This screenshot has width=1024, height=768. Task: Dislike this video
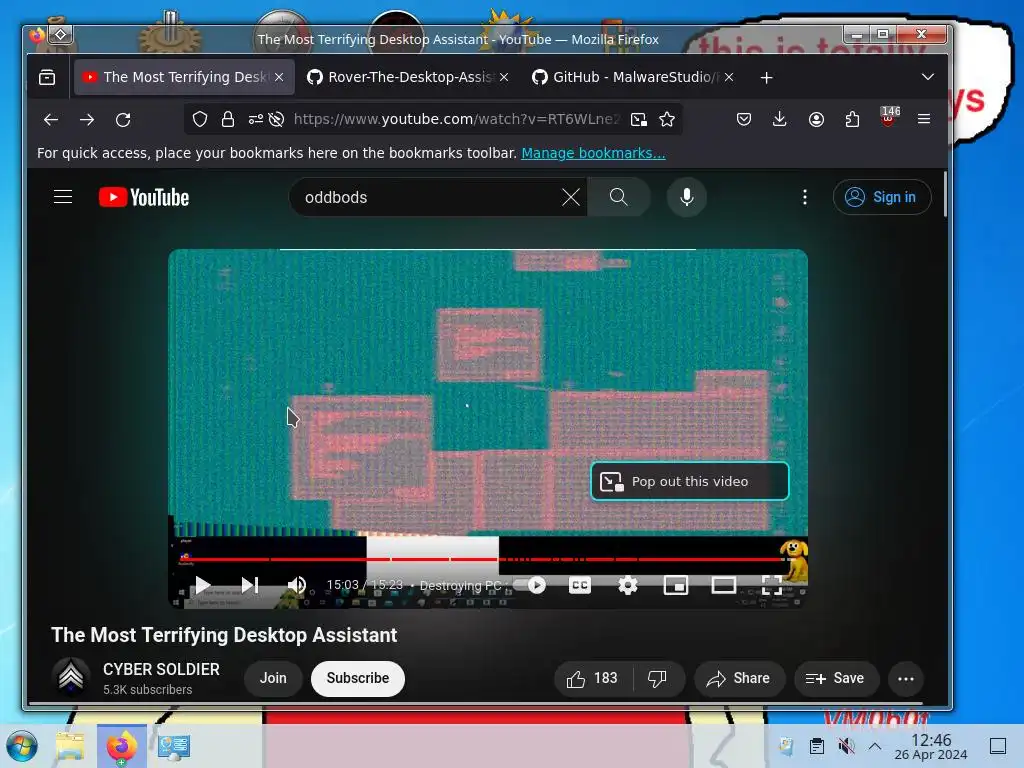658,679
